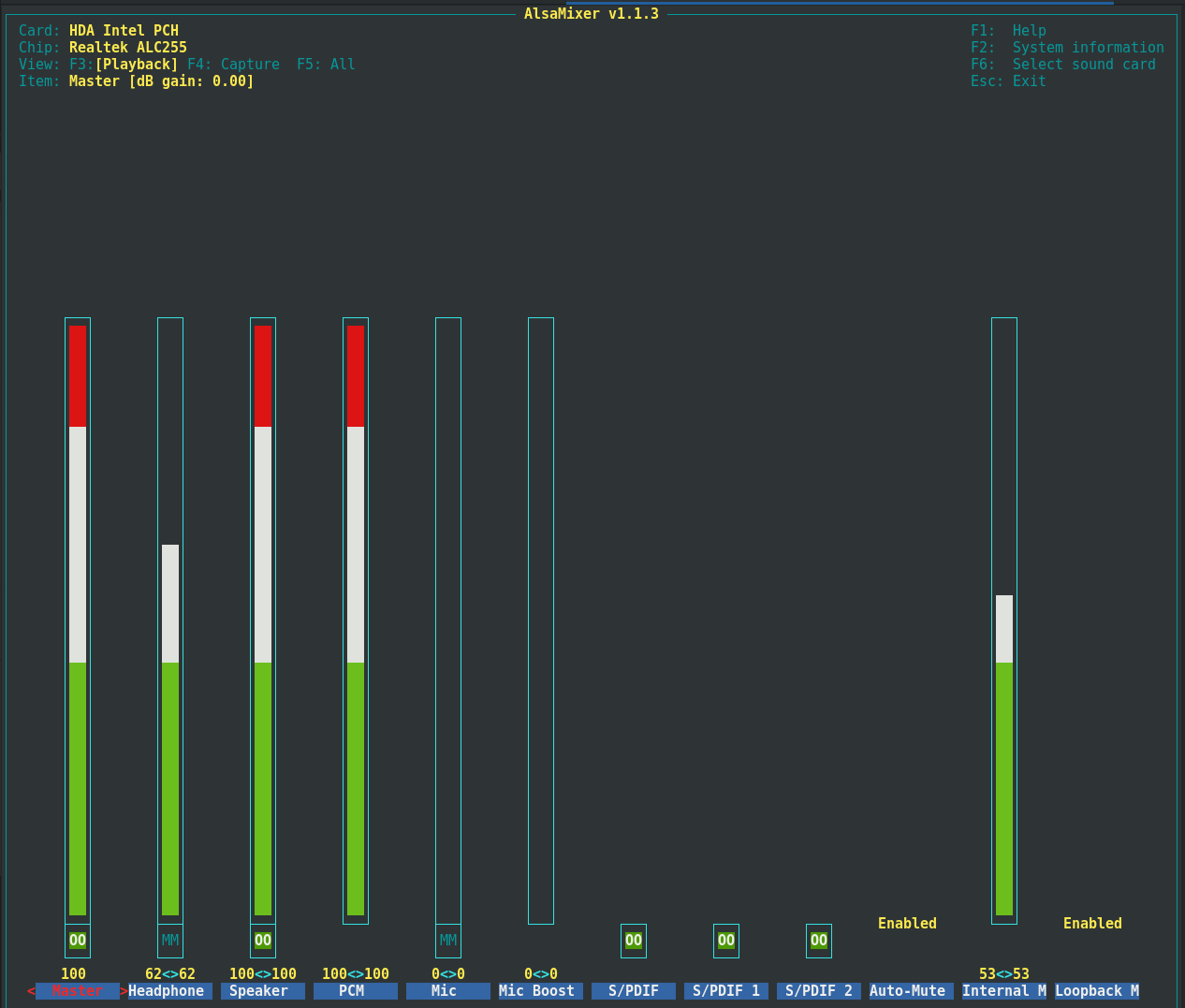The image size is (1185, 1008).
Task: Open F1 Help entry
Action: [1008, 31]
